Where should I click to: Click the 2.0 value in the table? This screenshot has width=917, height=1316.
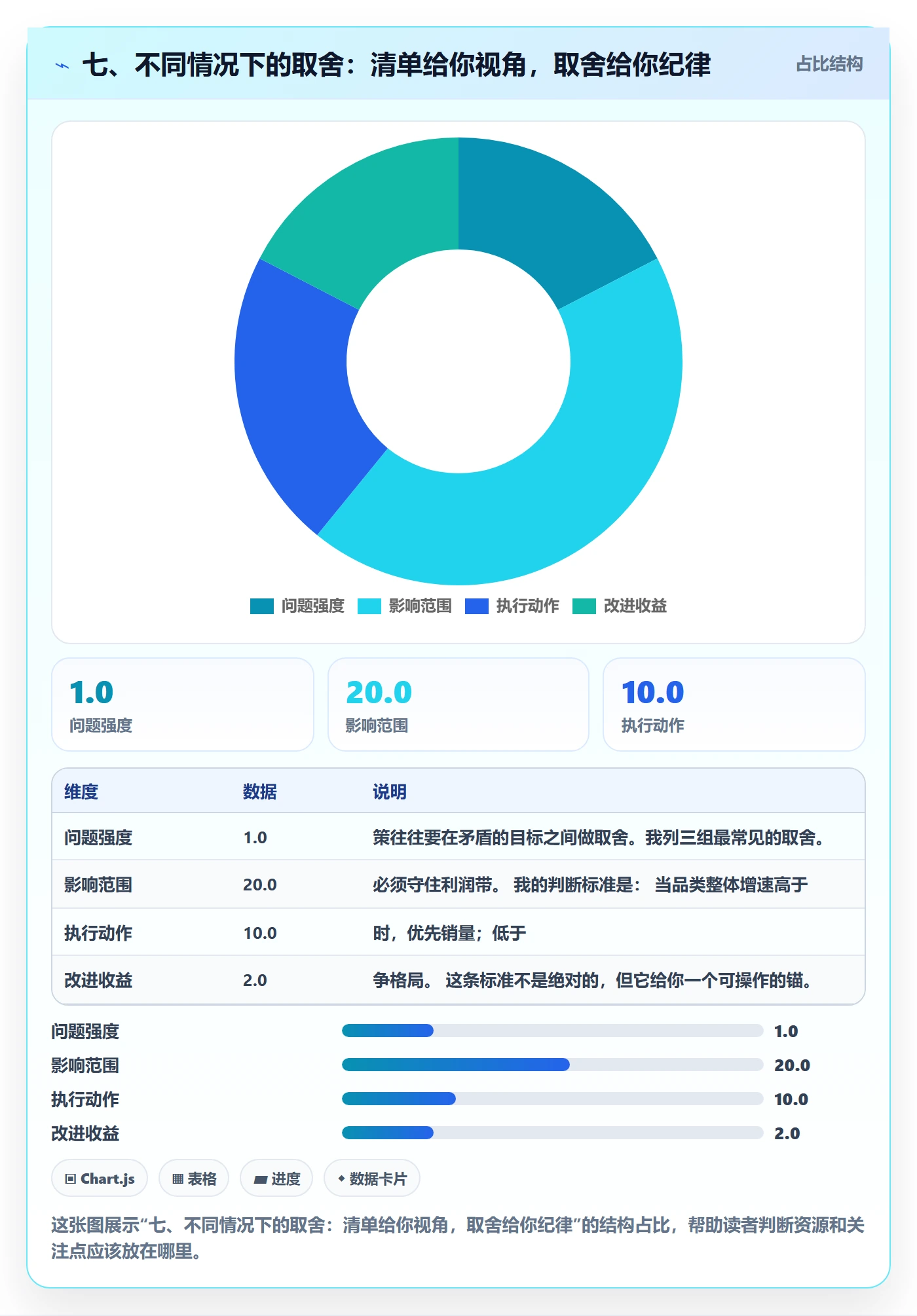pyautogui.click(x=255, y=980)
